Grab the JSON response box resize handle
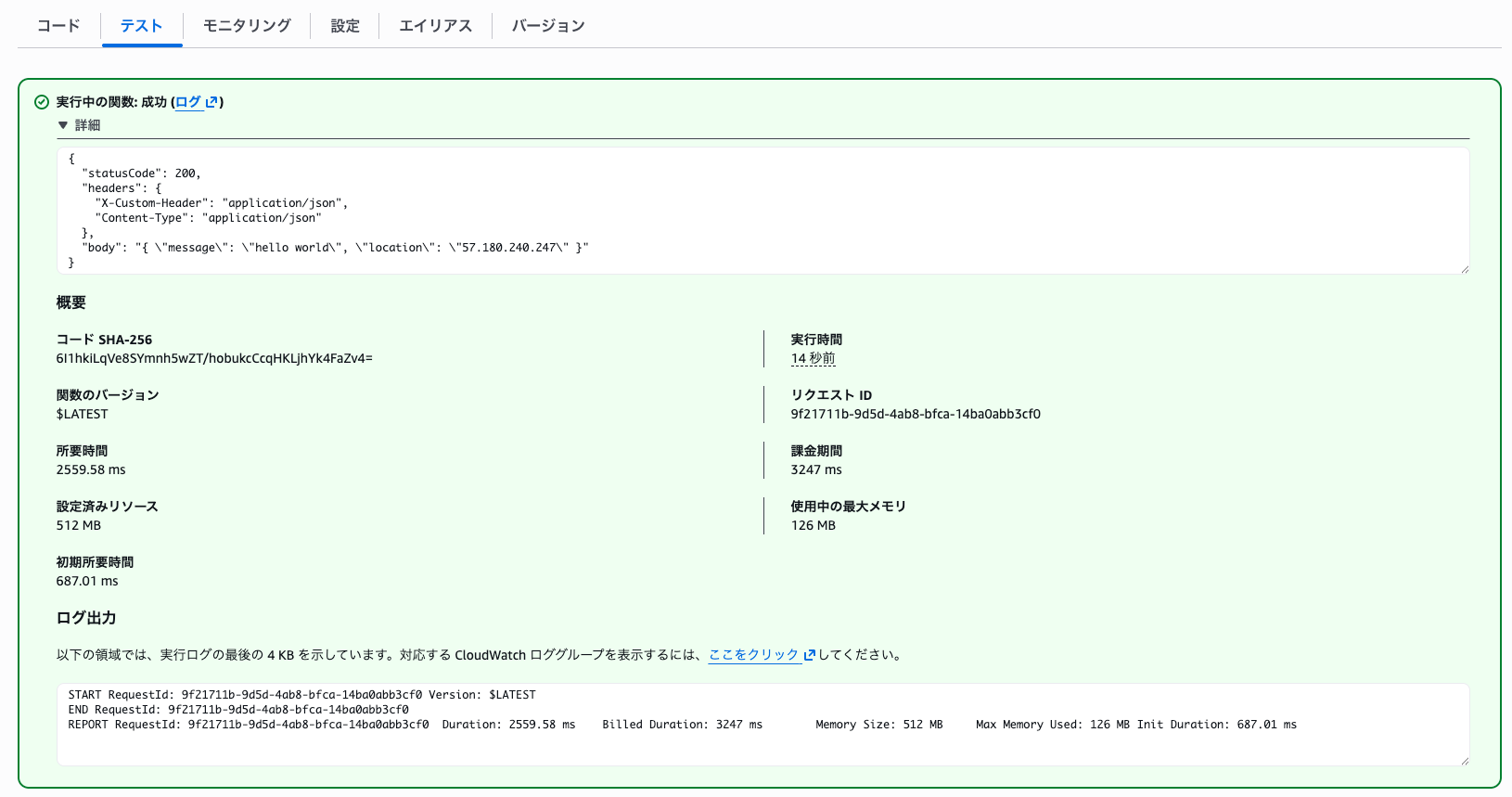This screenshot has height=797, width=1512. pyautogui.click(x=1464, y=269)
